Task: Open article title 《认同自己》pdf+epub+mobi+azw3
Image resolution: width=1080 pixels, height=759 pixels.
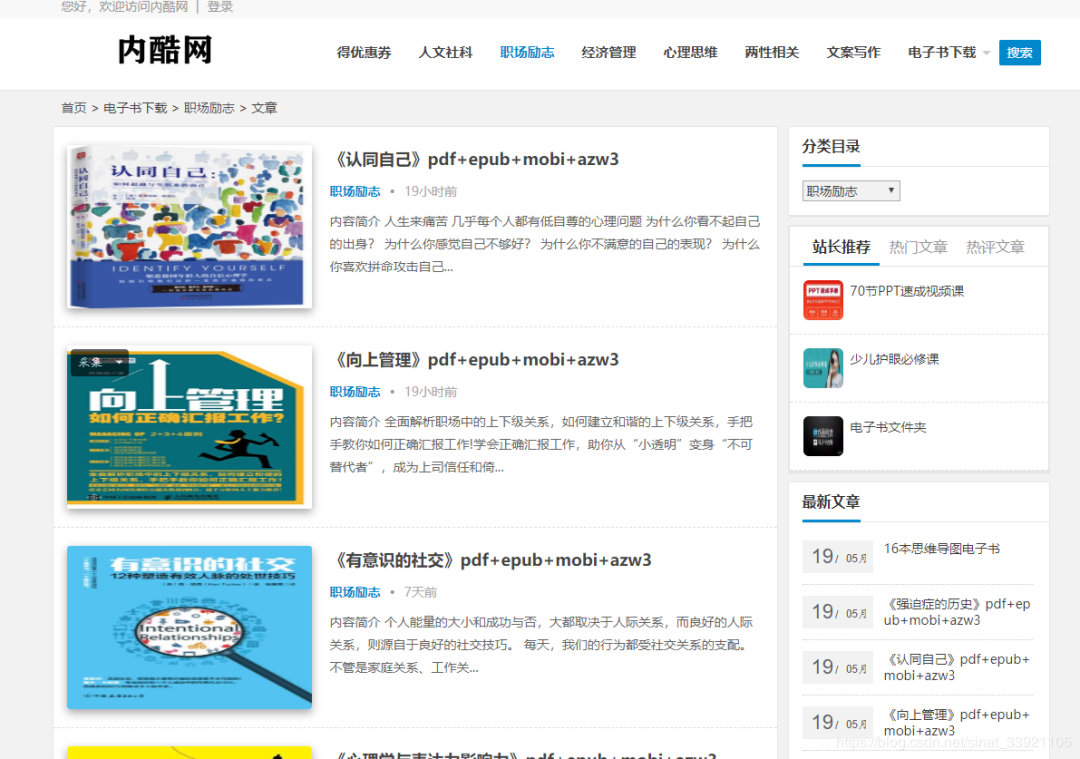Action: click(475, 159)
